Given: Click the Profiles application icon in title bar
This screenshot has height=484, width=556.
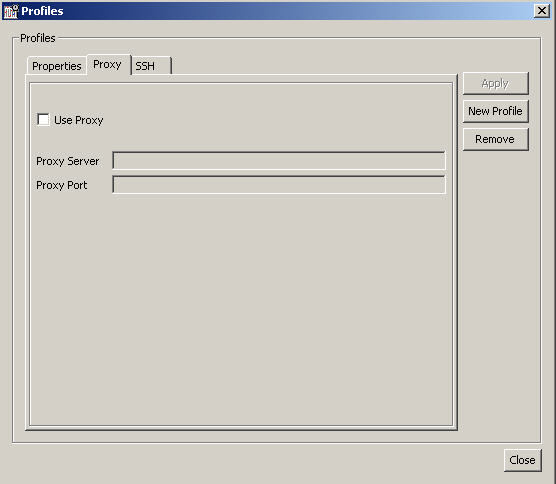Looking at the screenshot, I should point(10,11).
